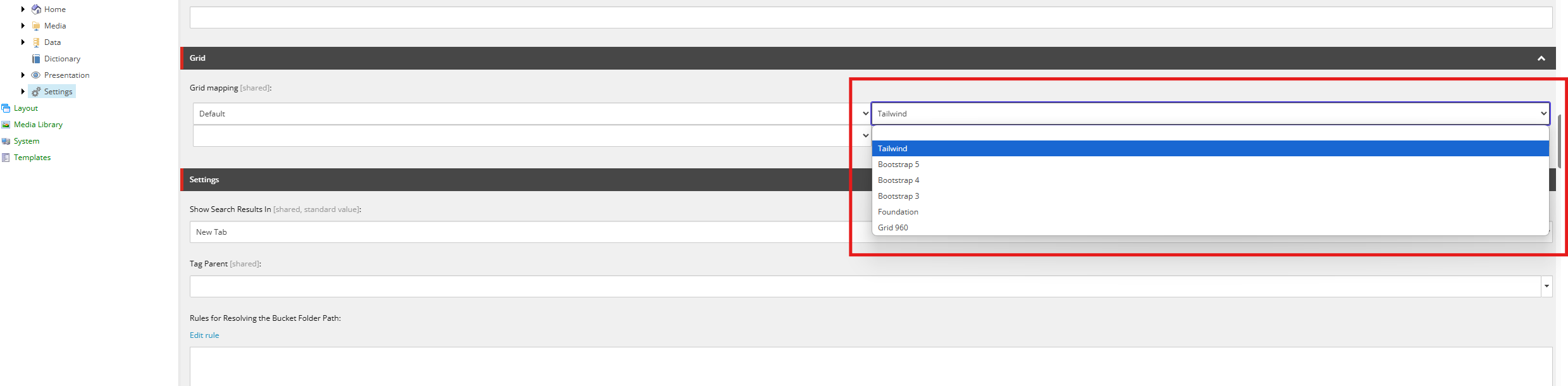Screen dimensions: 1568x386
Task: Select Data in the content tree
Action: (52, 42)
